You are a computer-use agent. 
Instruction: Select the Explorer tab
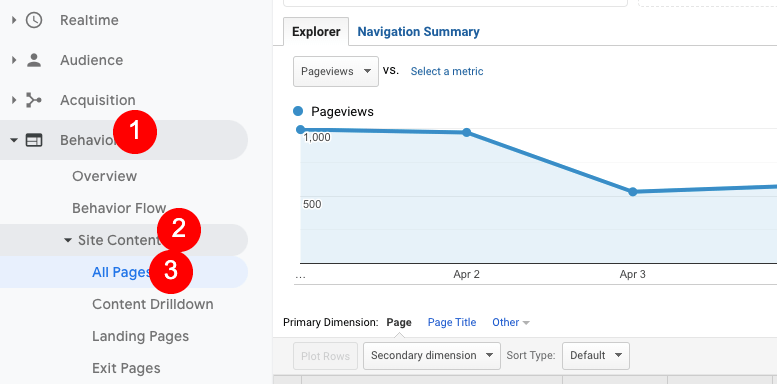pyautogui.click(x=316, y=32)
